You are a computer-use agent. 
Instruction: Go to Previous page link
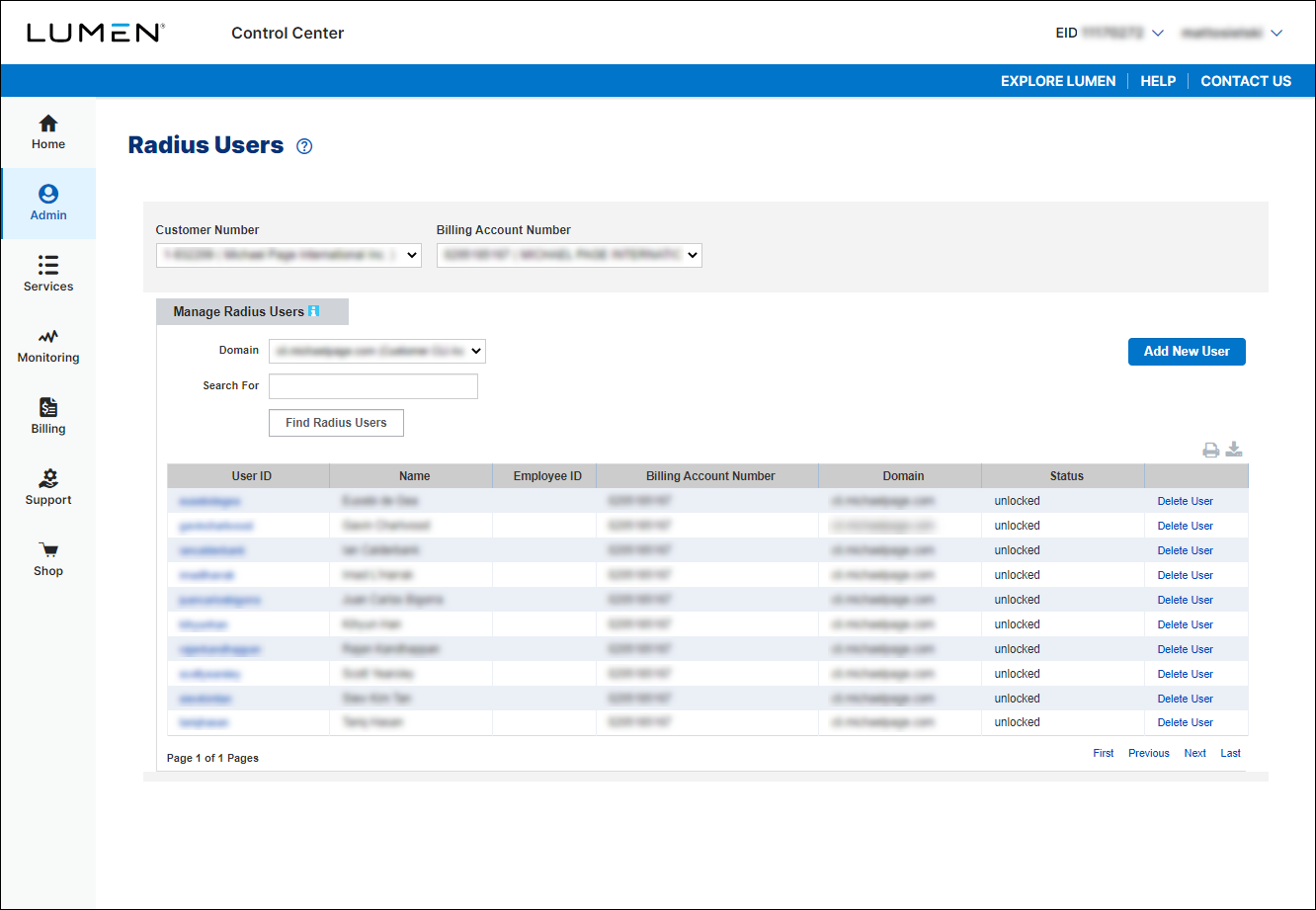coord(1149,753)
